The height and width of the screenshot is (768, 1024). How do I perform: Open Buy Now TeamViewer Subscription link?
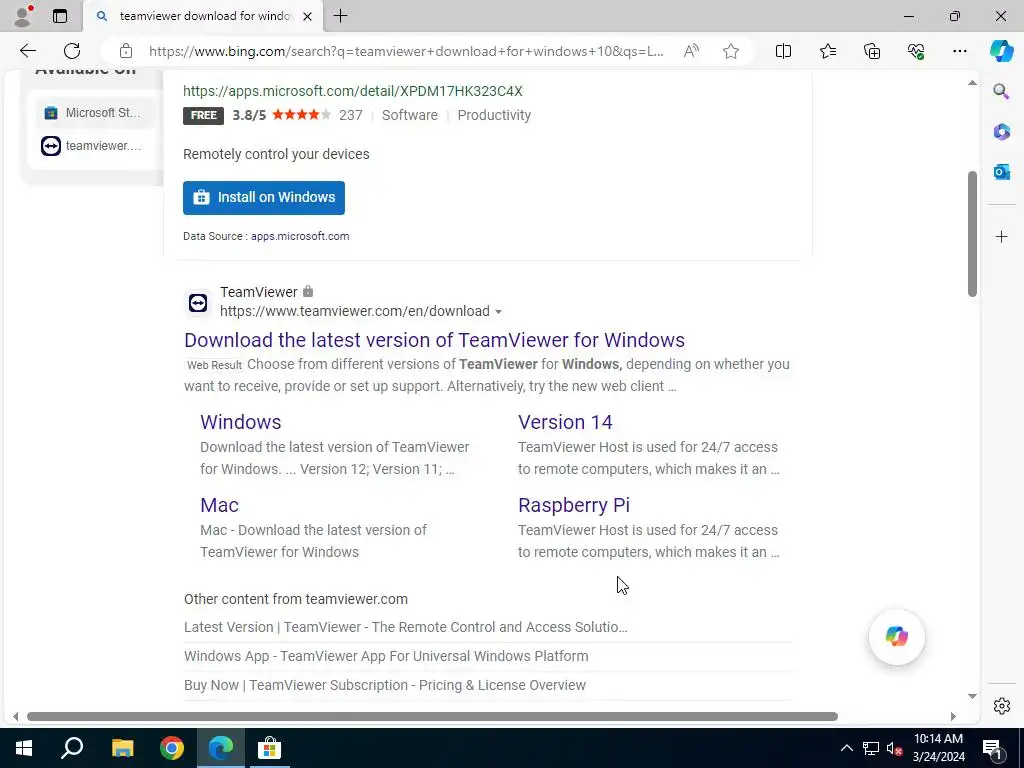tap(385, 685)
